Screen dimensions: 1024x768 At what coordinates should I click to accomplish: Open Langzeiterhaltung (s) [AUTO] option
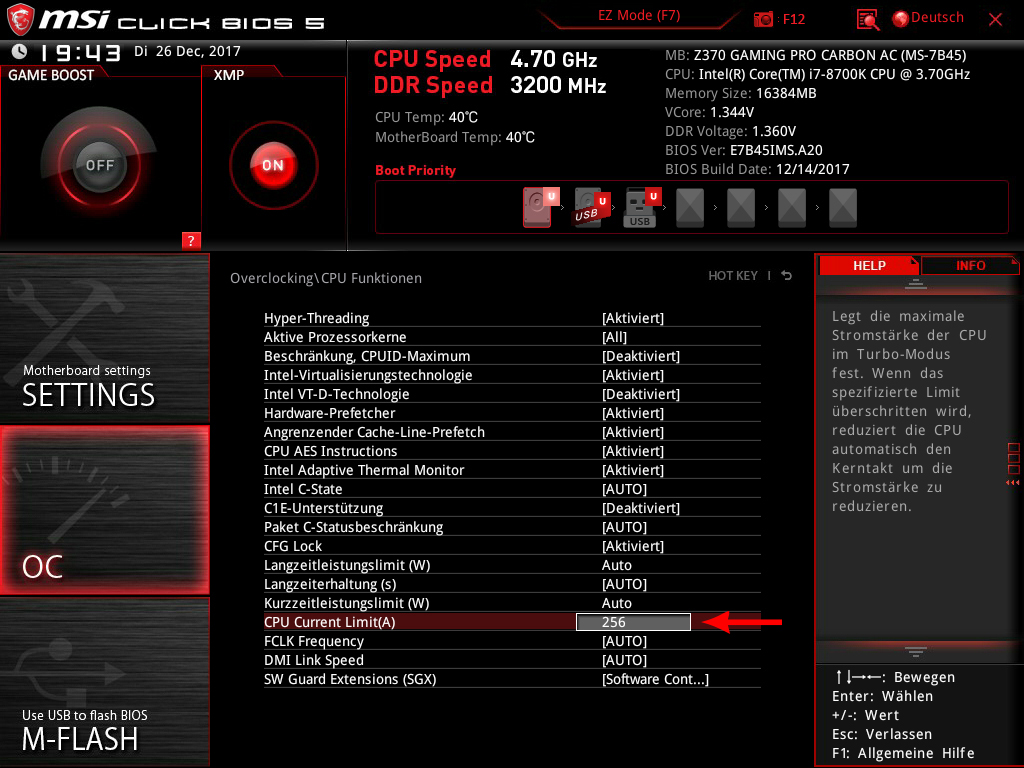point(512,584)
